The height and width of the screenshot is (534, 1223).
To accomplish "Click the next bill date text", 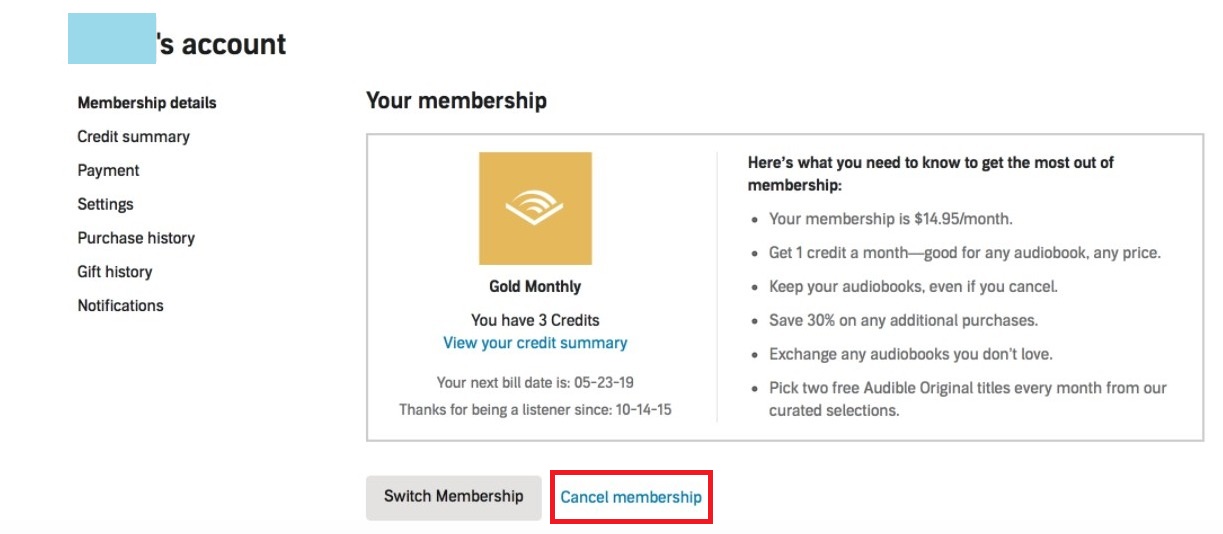I will pyautogui.click(x=535, y=383).
